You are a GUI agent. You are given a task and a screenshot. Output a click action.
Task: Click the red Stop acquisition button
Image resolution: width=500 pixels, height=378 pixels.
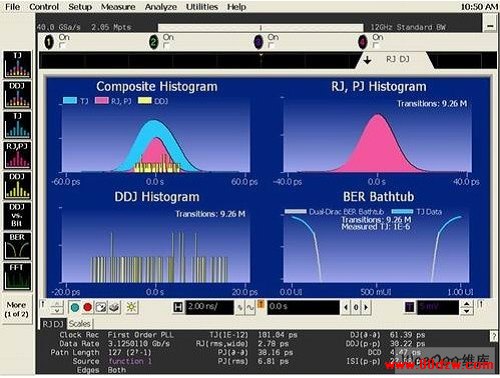tap(88, 307)
